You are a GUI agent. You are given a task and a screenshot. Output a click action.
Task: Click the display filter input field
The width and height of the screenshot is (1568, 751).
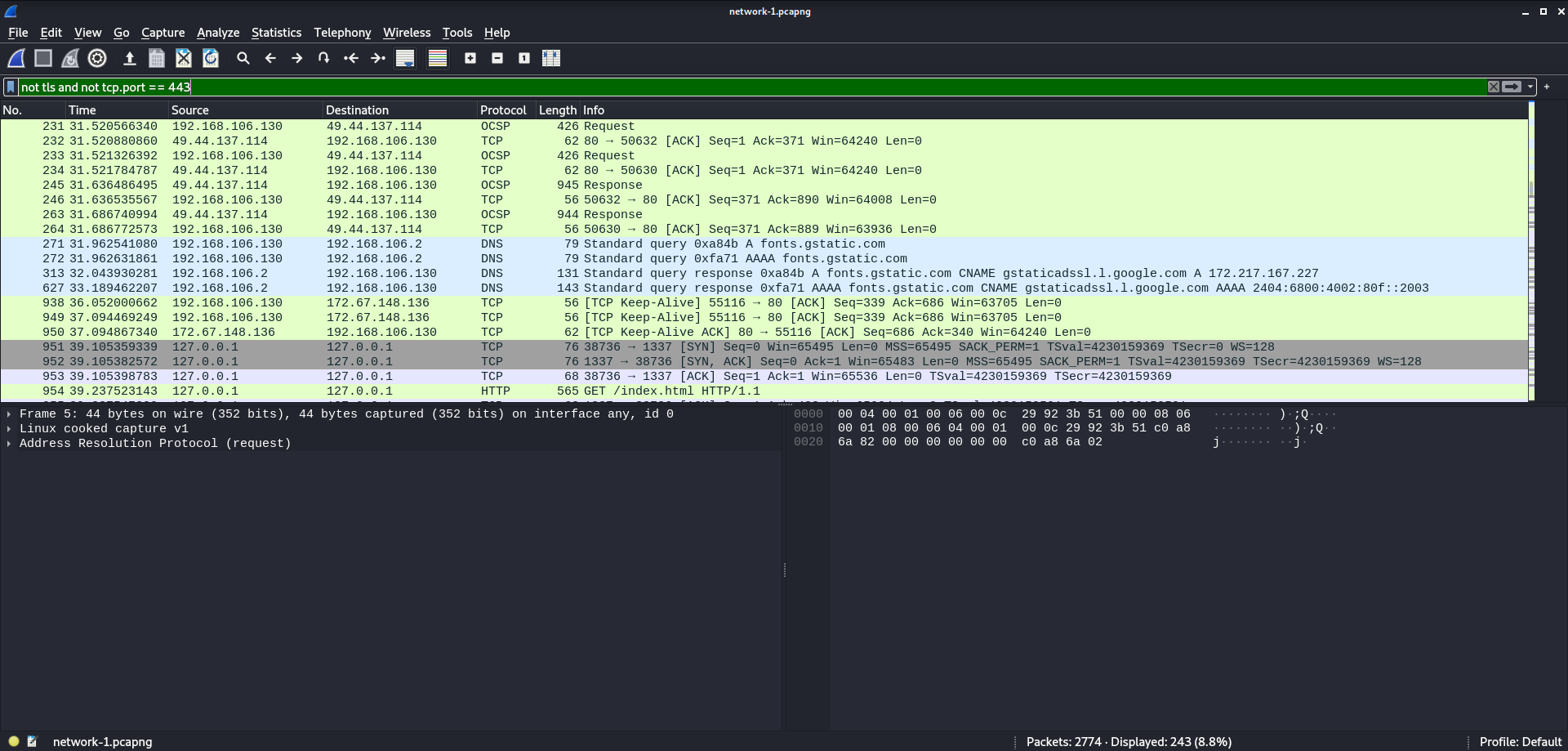(751, 87)
